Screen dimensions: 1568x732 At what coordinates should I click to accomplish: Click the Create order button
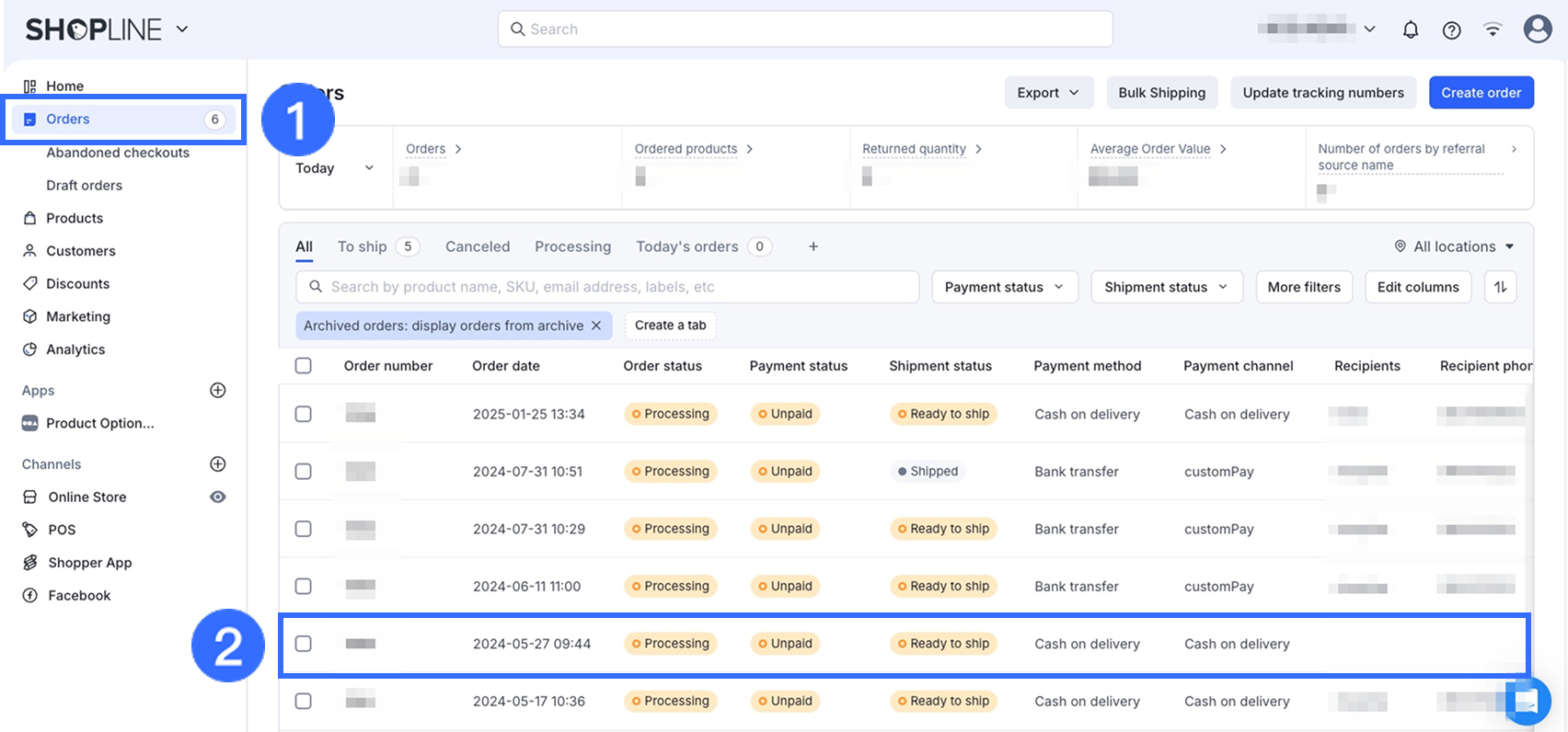1481,93
